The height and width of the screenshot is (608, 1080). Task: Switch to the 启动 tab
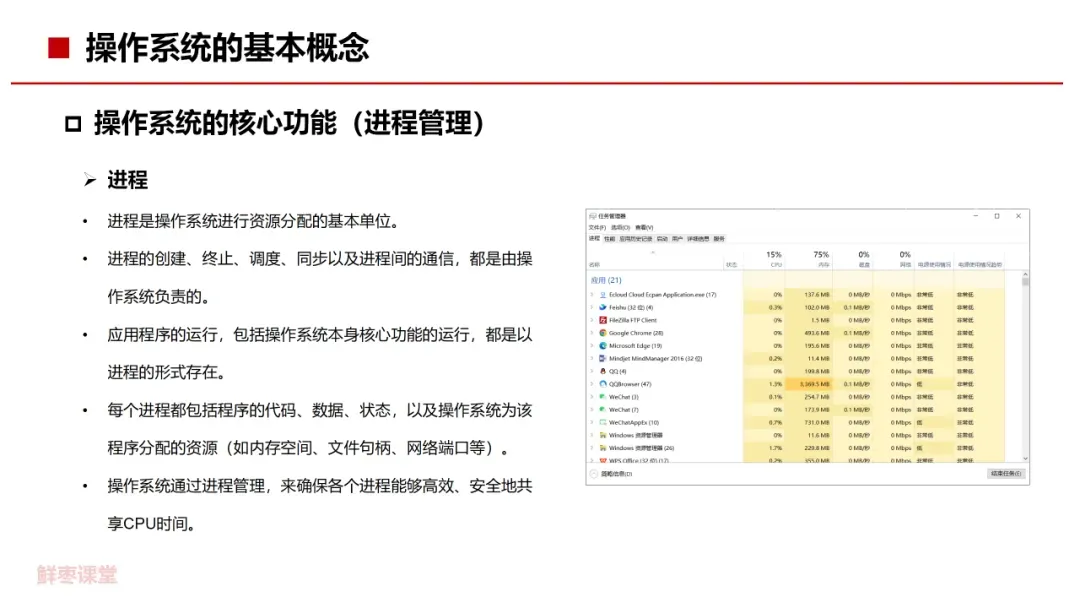pyautogui.click(x=662, y=239)
